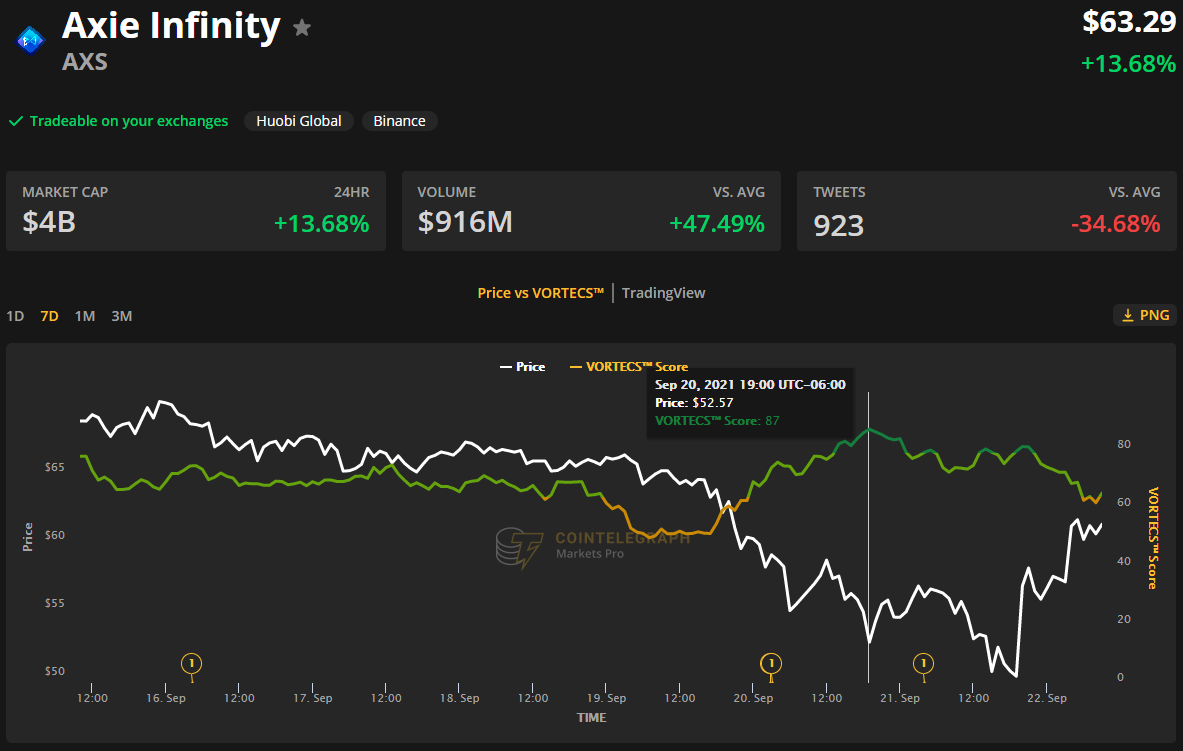Toggle the favorite star next to Axie Infinity
The height and width of the screenshot is (751, 1183).
pos(302,28)
